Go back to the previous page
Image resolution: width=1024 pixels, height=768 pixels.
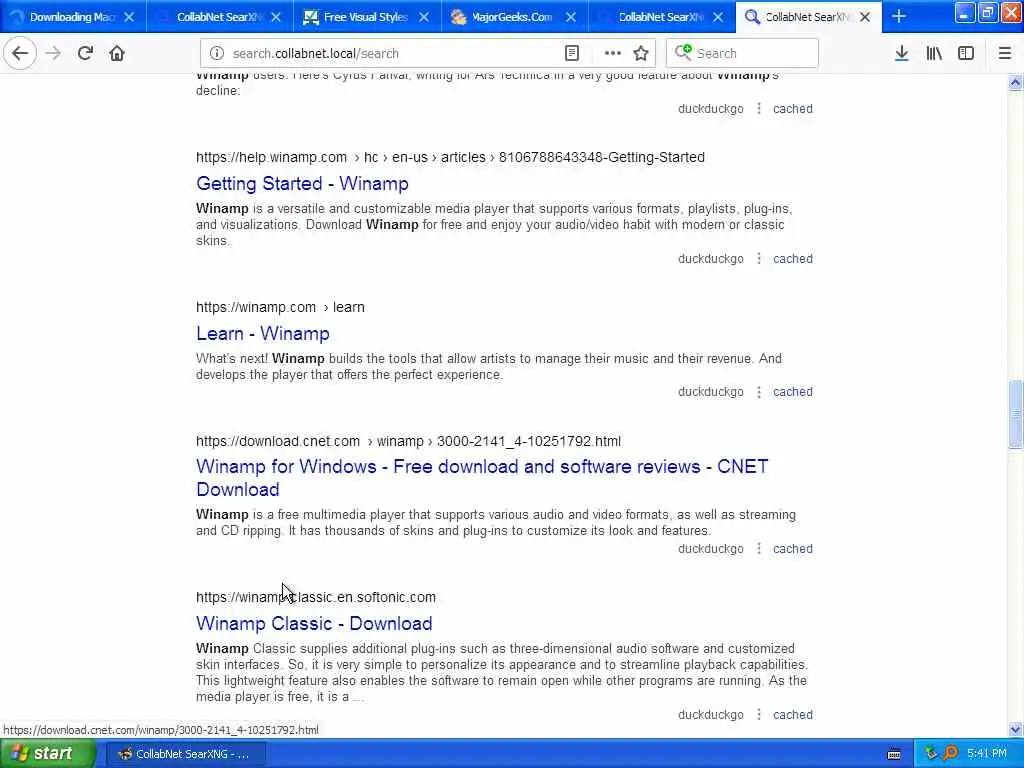pos(20,53)
